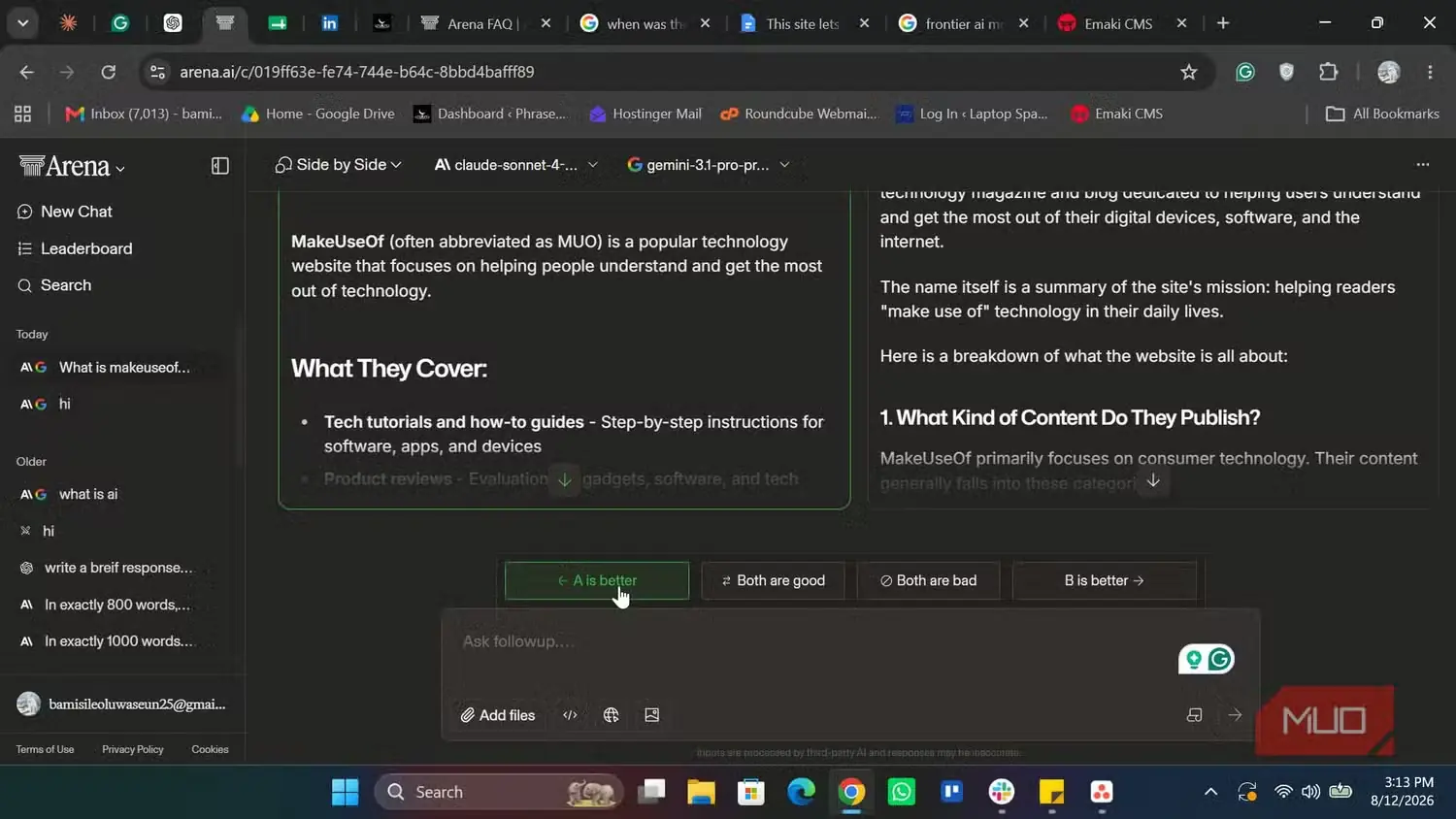Vote 'B is better'
Image resolution: width=1456 pixels, height=819 pixels.
pos(1104,580)
